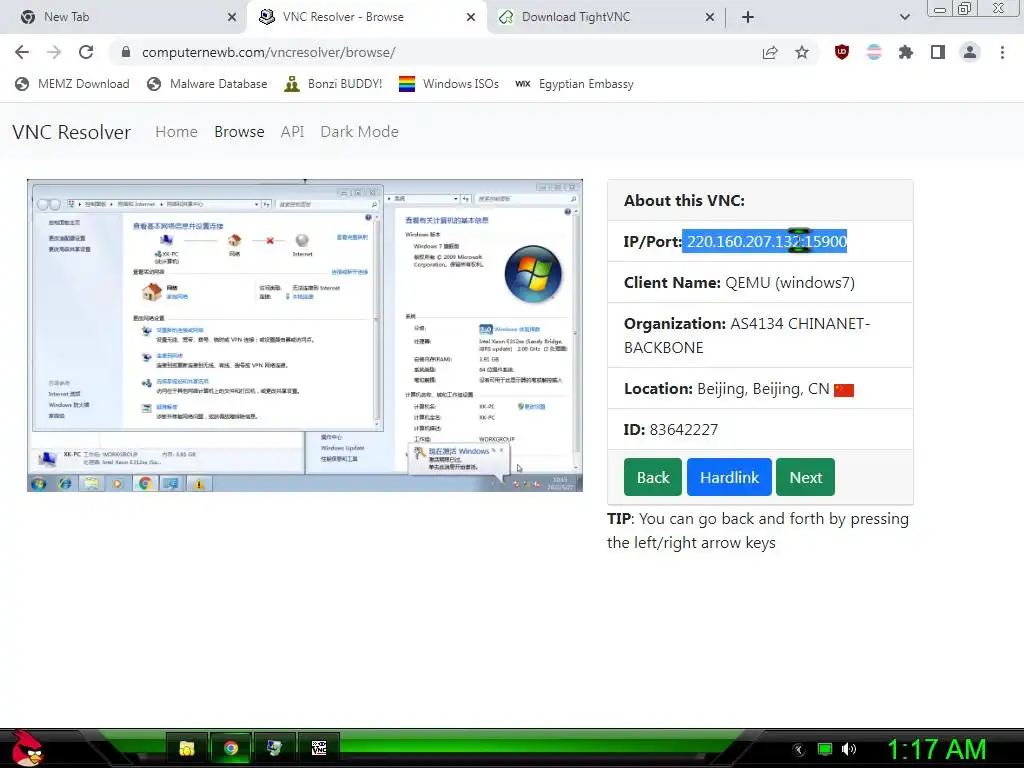Screen dimensions: 1024x768
Task: Bookmark this page with the star icon
Action: 802,52
